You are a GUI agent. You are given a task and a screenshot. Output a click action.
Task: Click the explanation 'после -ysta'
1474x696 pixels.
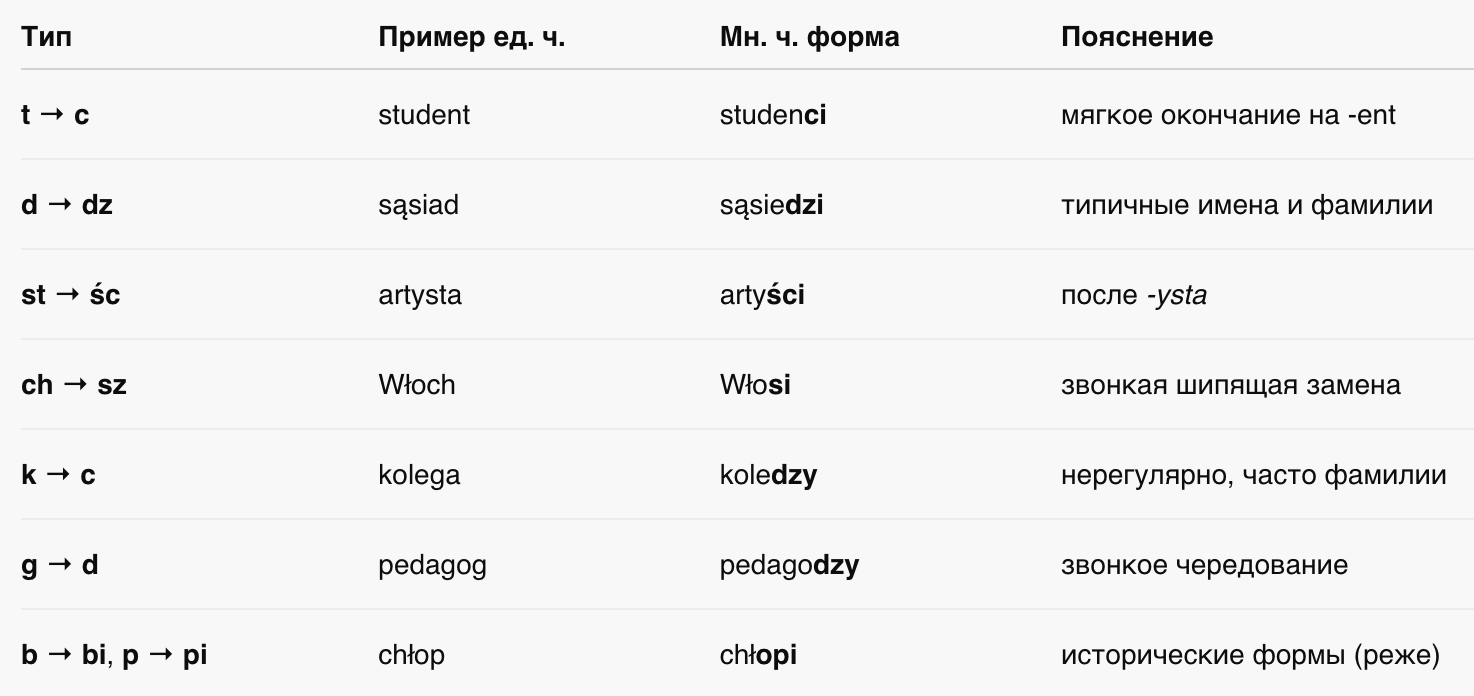(x=1134, y=296)
